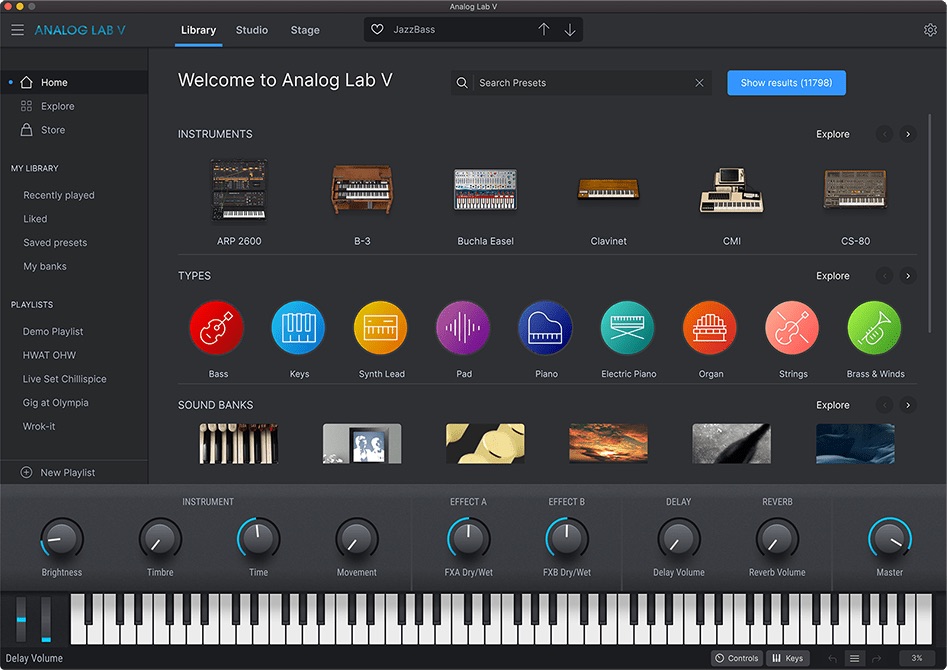Open the sunset sound bank thumbnail
This screenshot has width=947, height=670.
[608, 443]
